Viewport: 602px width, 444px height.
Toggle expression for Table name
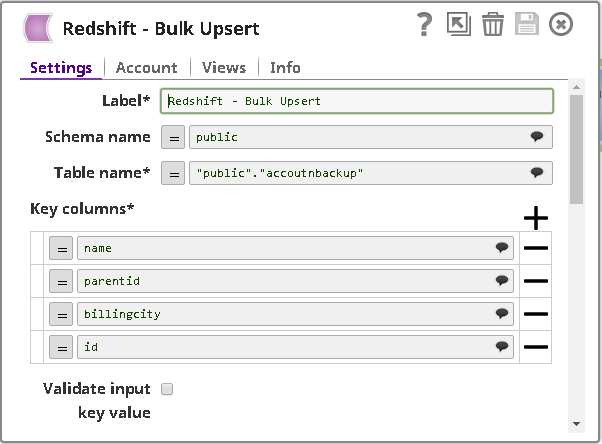tap(173, 173)
